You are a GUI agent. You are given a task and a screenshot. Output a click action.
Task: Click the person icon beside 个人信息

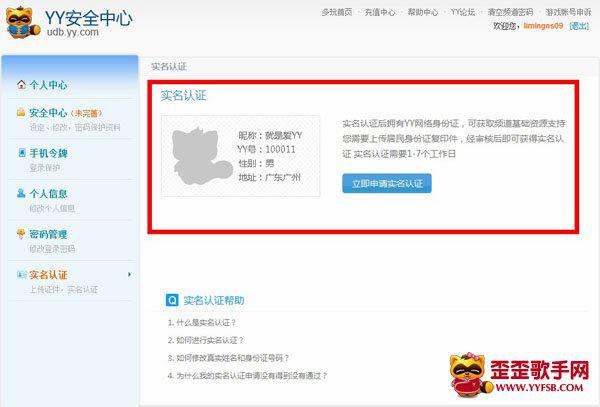coord(21,193)
